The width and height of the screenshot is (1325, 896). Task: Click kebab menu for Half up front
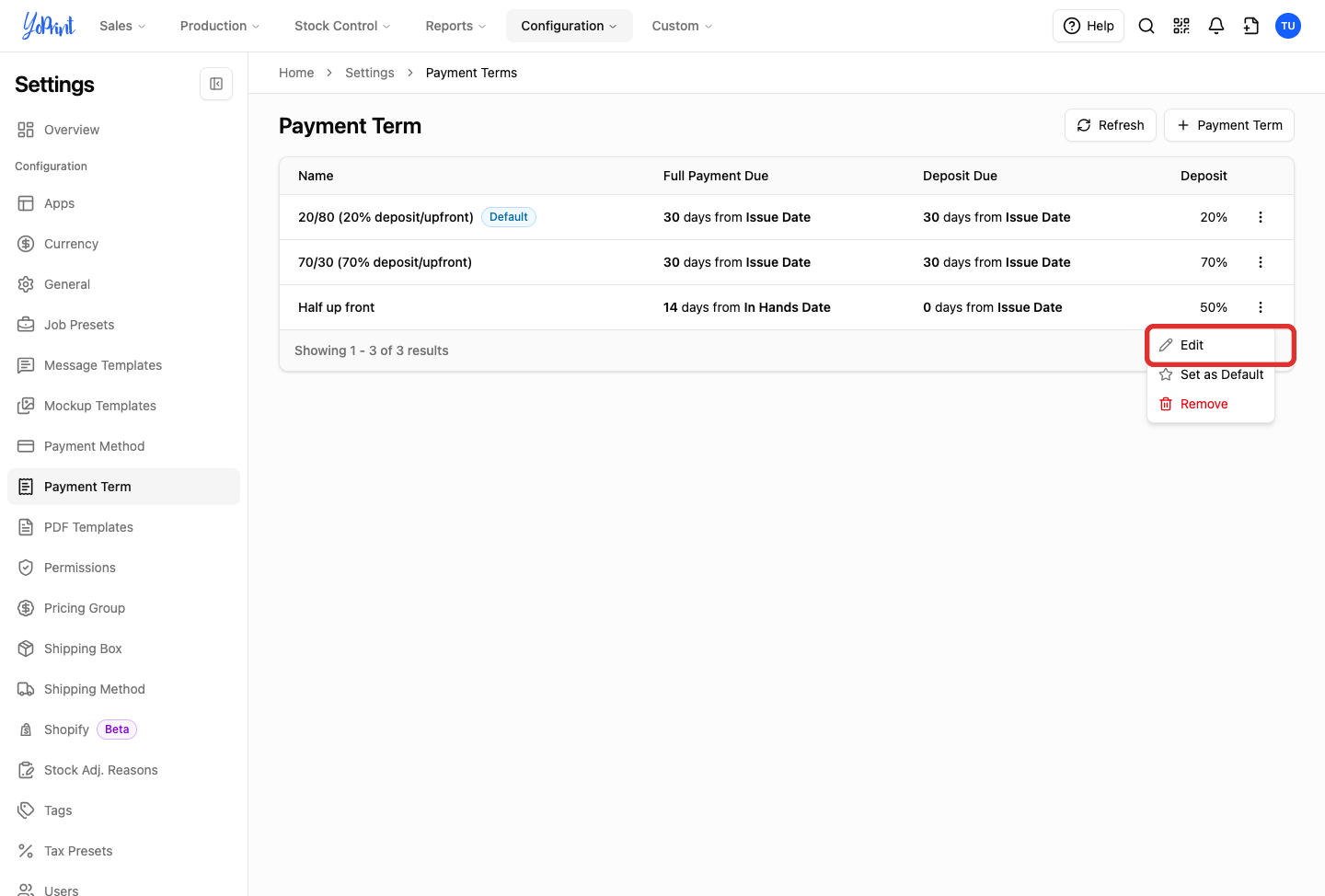pos(1261,307)
